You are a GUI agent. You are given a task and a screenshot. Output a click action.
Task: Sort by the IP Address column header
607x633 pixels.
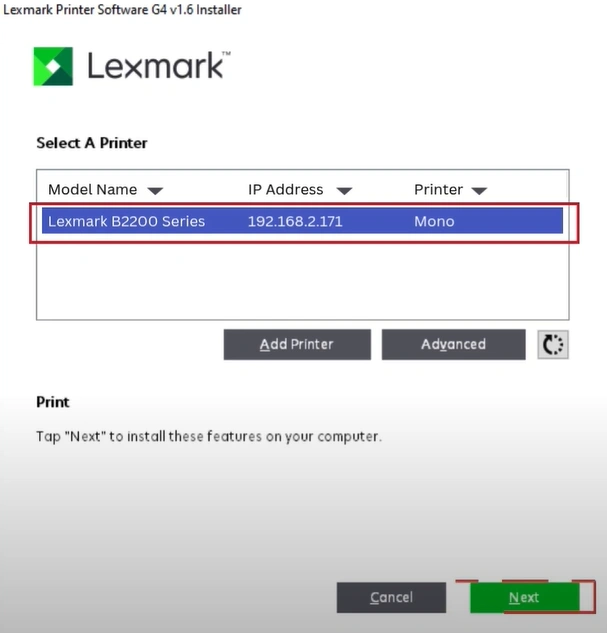point(285,189)
